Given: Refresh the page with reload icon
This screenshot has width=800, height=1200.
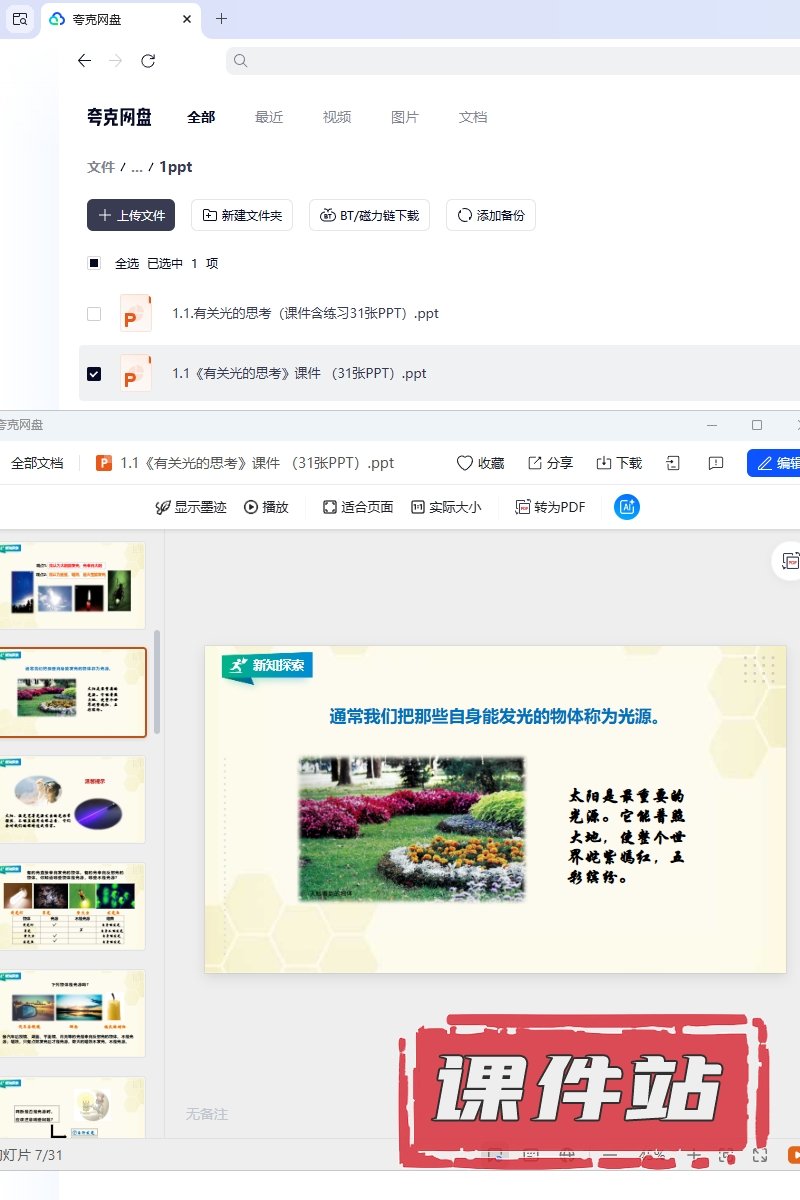Looking at the screenshot, I should pyautogui.click(x=148, y=61).
